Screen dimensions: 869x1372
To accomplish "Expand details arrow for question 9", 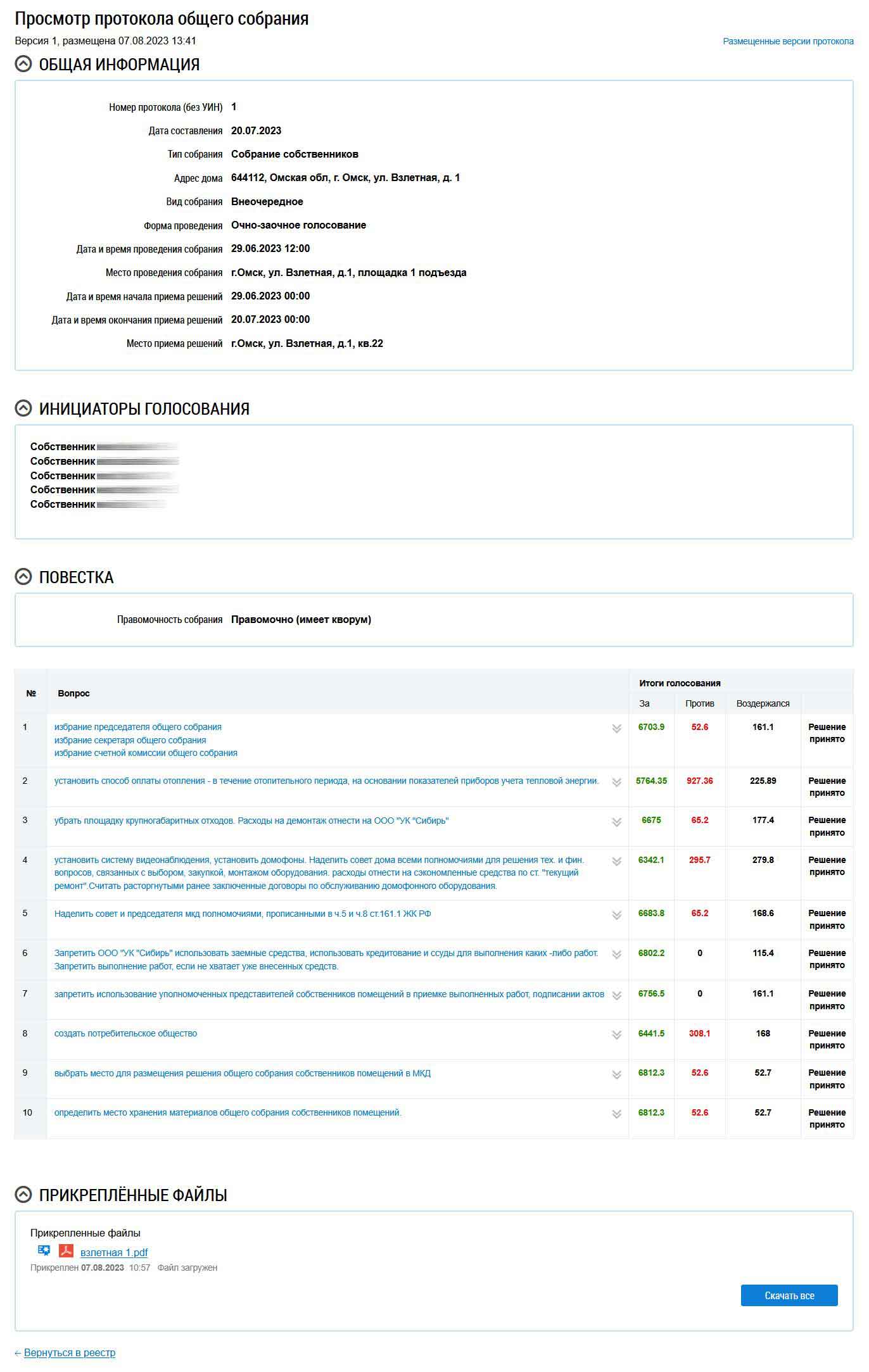I will 616,1075.
